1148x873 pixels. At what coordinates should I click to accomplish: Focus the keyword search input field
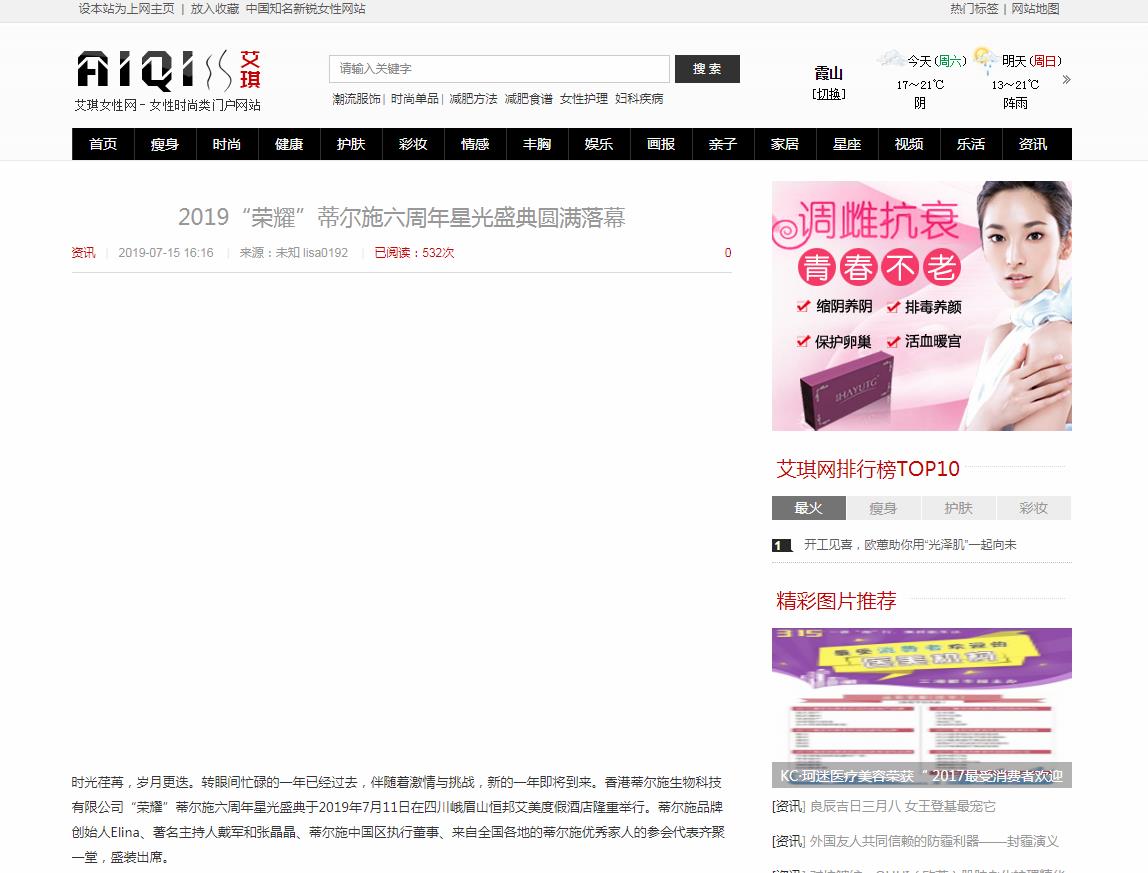(499, 69)
